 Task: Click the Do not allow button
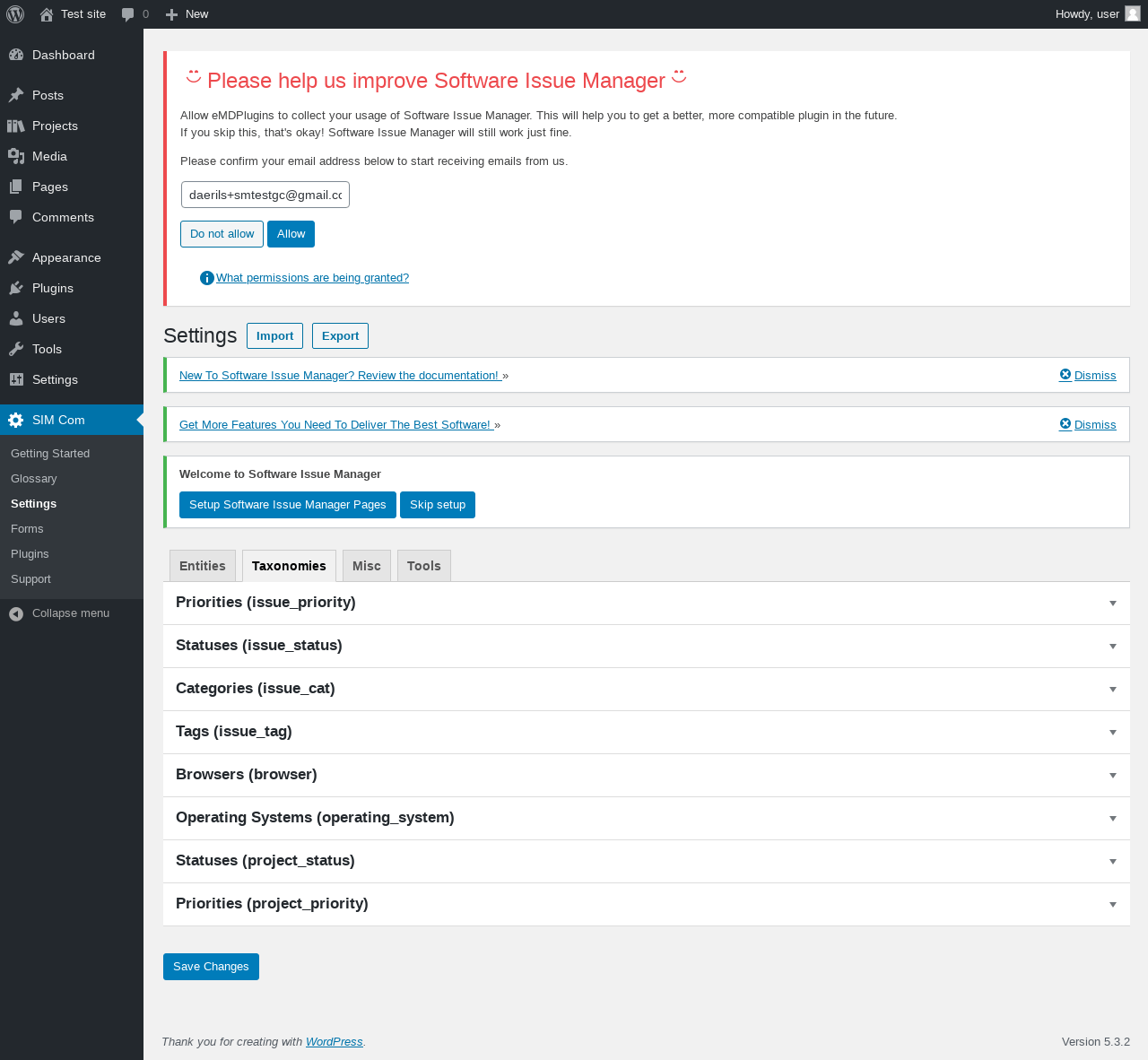coord(222,234)
